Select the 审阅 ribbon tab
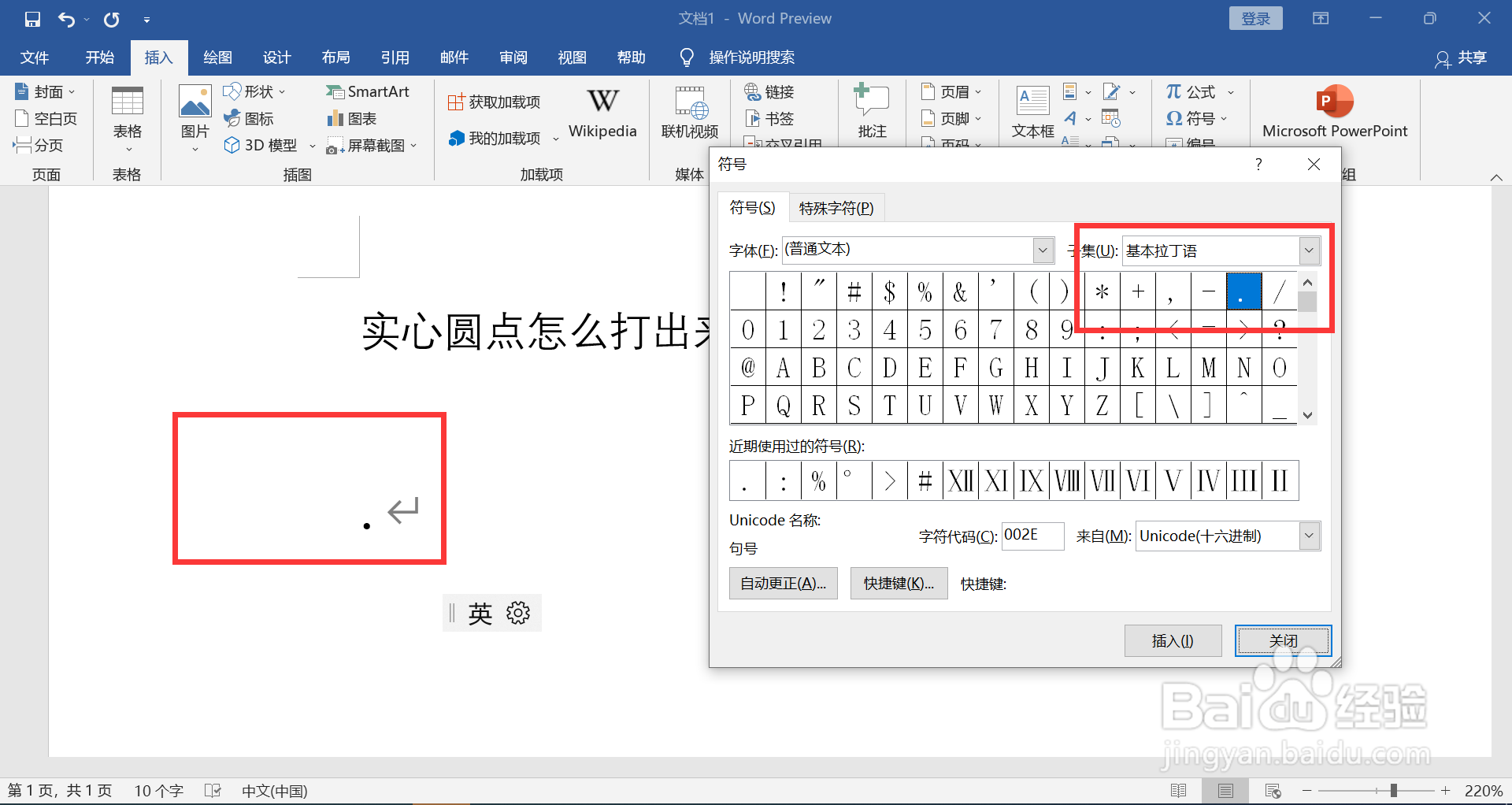Image resolution: width=1512 pixels, height=805 pixels. coord(513,57)
